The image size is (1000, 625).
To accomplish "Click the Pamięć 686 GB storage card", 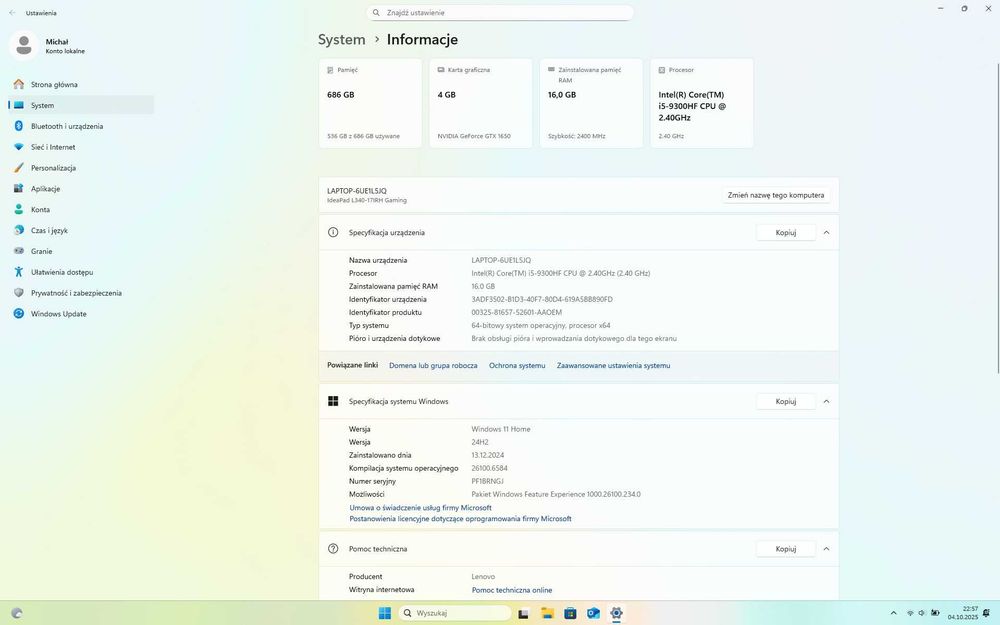I will click(x=370, y=103).
